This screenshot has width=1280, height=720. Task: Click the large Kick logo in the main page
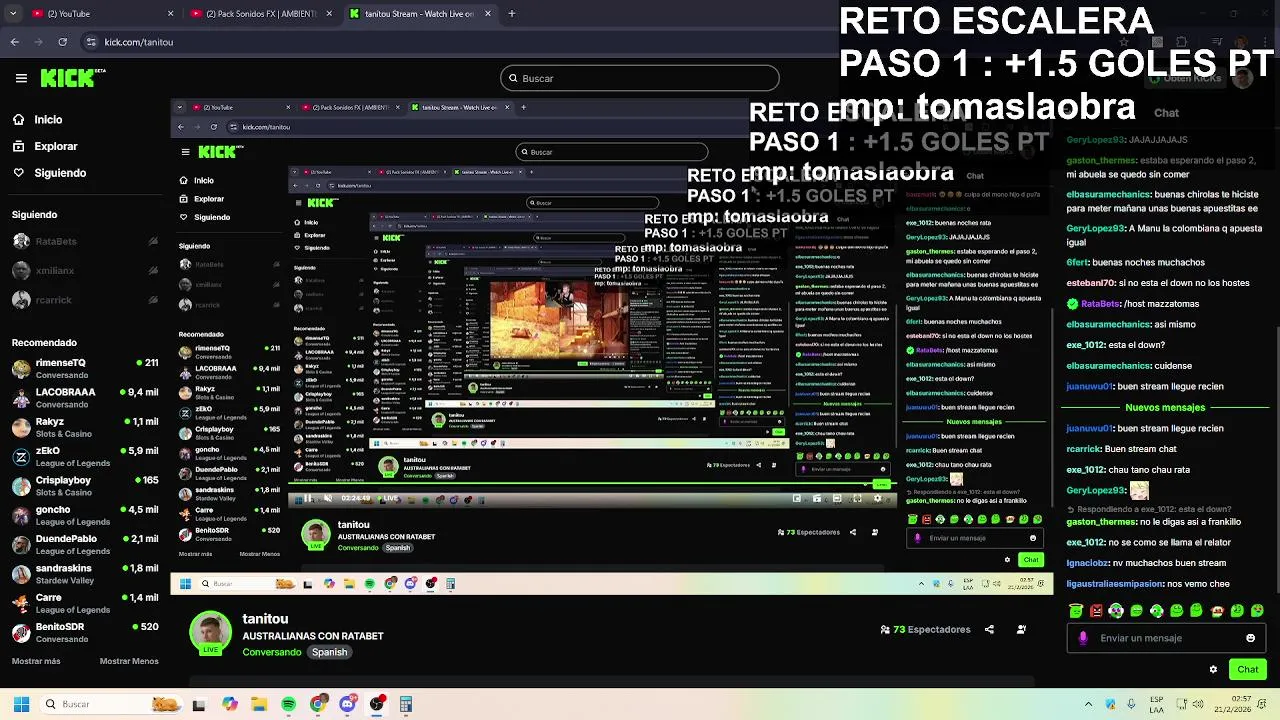(73, 78)
